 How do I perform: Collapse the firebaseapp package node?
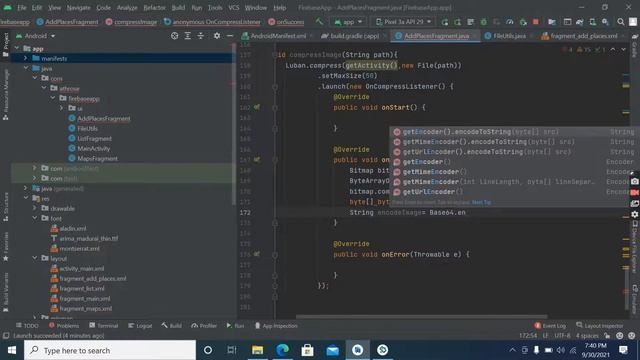tap(53, 98)
